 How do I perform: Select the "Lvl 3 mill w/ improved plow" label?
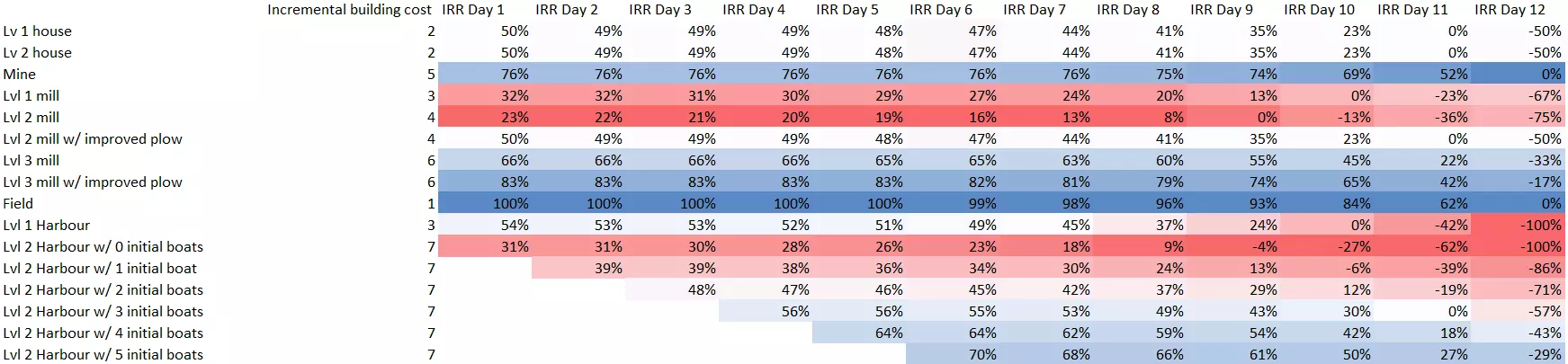tap(93, 182)
